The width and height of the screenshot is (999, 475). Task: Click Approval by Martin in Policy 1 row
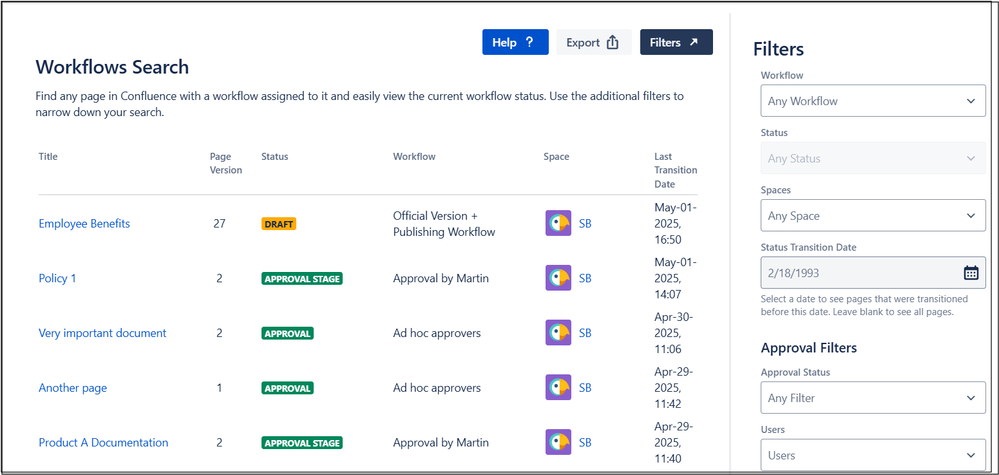coord(441,278)
